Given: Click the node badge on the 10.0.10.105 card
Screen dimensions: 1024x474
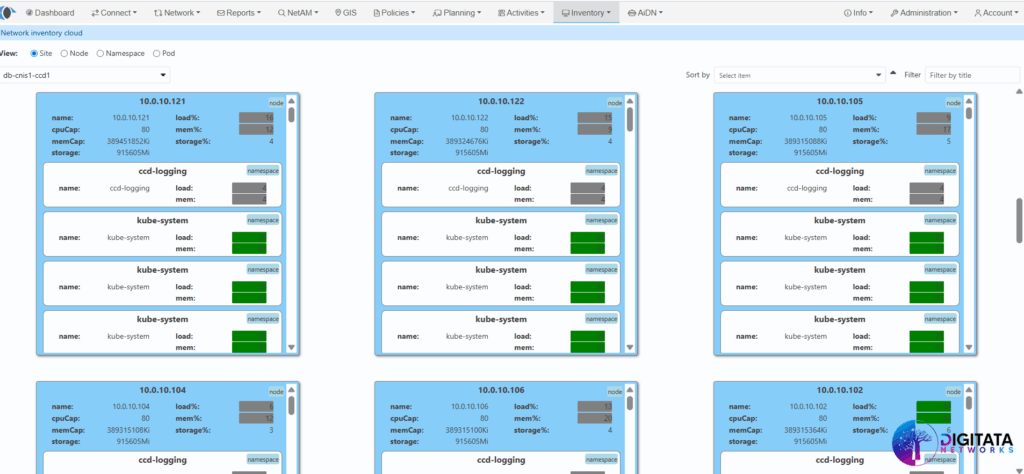Looking at the screenshot, I should tap(953, 102).
